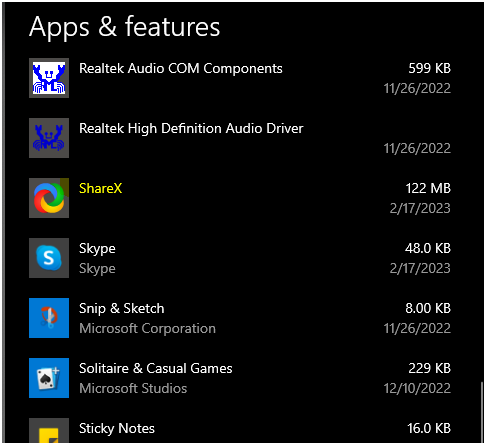Viewport: 486px width, 445px height.
Task: Click Realtek Audio COM Components date 11/26/2022
Action: pos(417,89)
